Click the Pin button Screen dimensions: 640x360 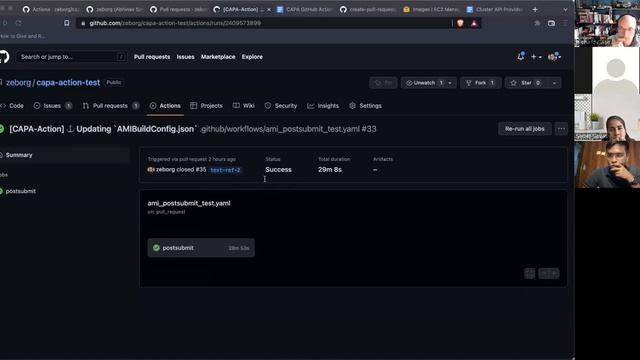[383, 83]
